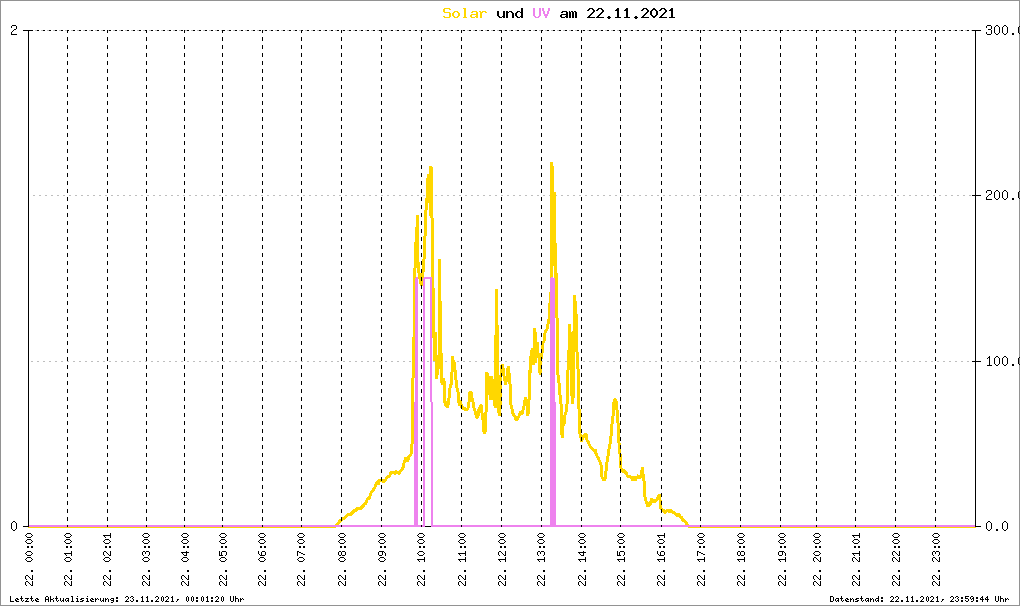1020x606 pixels.
Task: Click the 'Datenstand' footer timestamp
Action: [x=919, y=599]
